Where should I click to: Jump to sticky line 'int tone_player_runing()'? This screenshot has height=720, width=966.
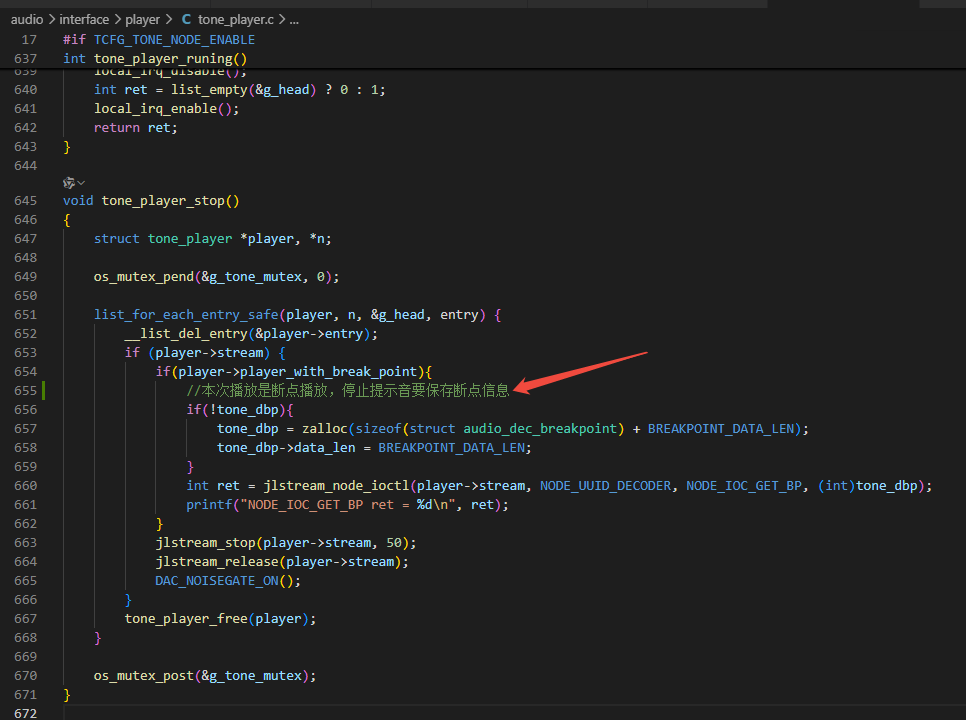click(155, 59)
